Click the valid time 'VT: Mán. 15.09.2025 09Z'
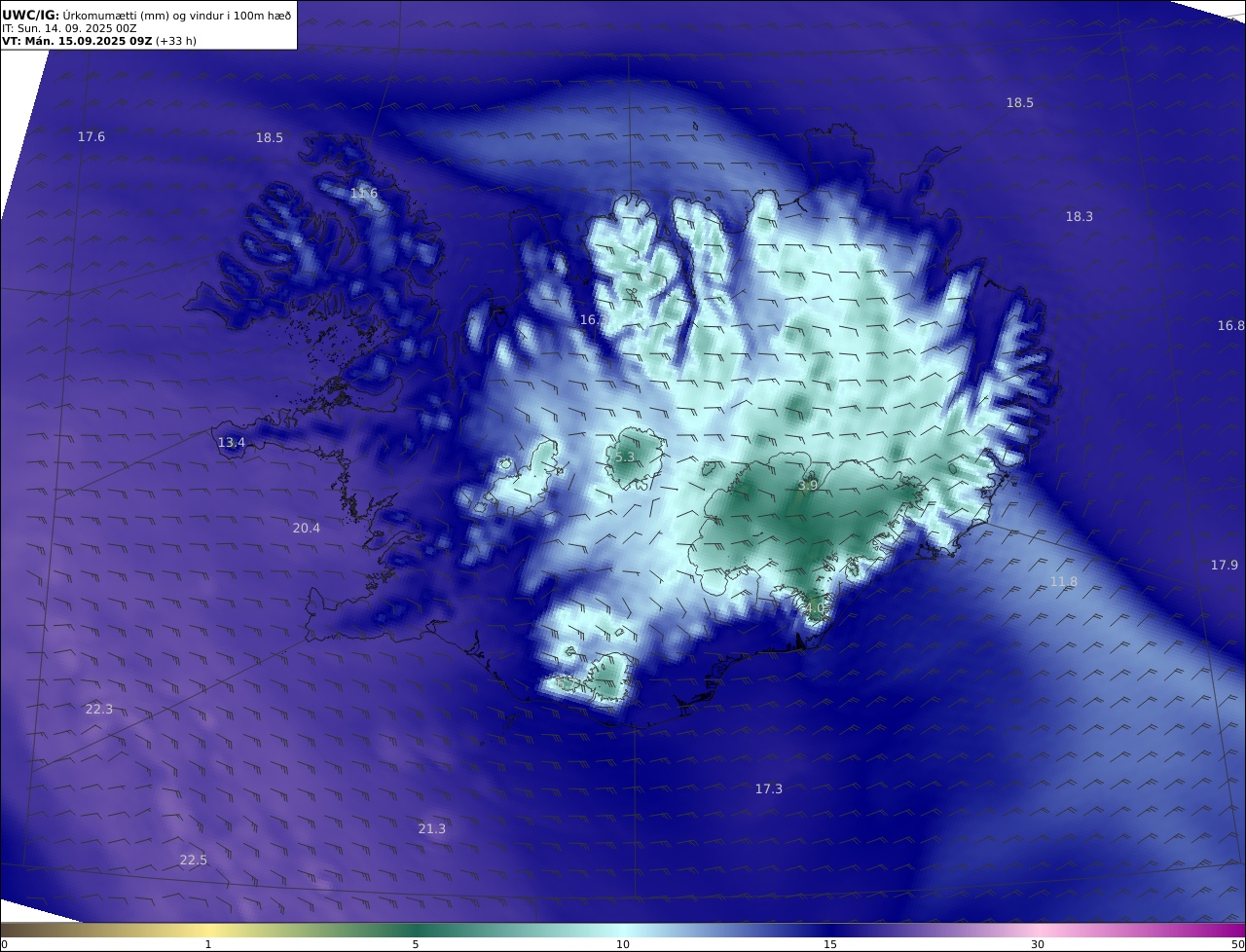1246x952 pixels. tap(77, 41)
